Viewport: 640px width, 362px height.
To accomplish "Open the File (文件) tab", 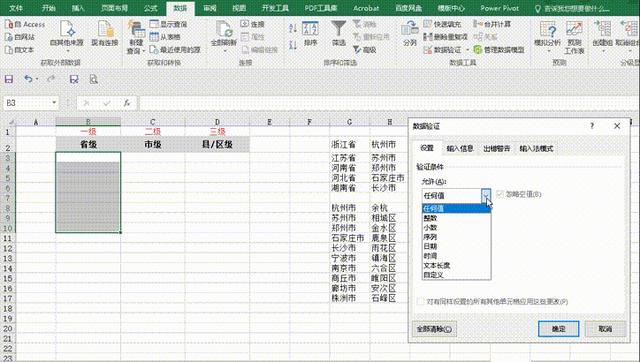I will pos(16,8).
